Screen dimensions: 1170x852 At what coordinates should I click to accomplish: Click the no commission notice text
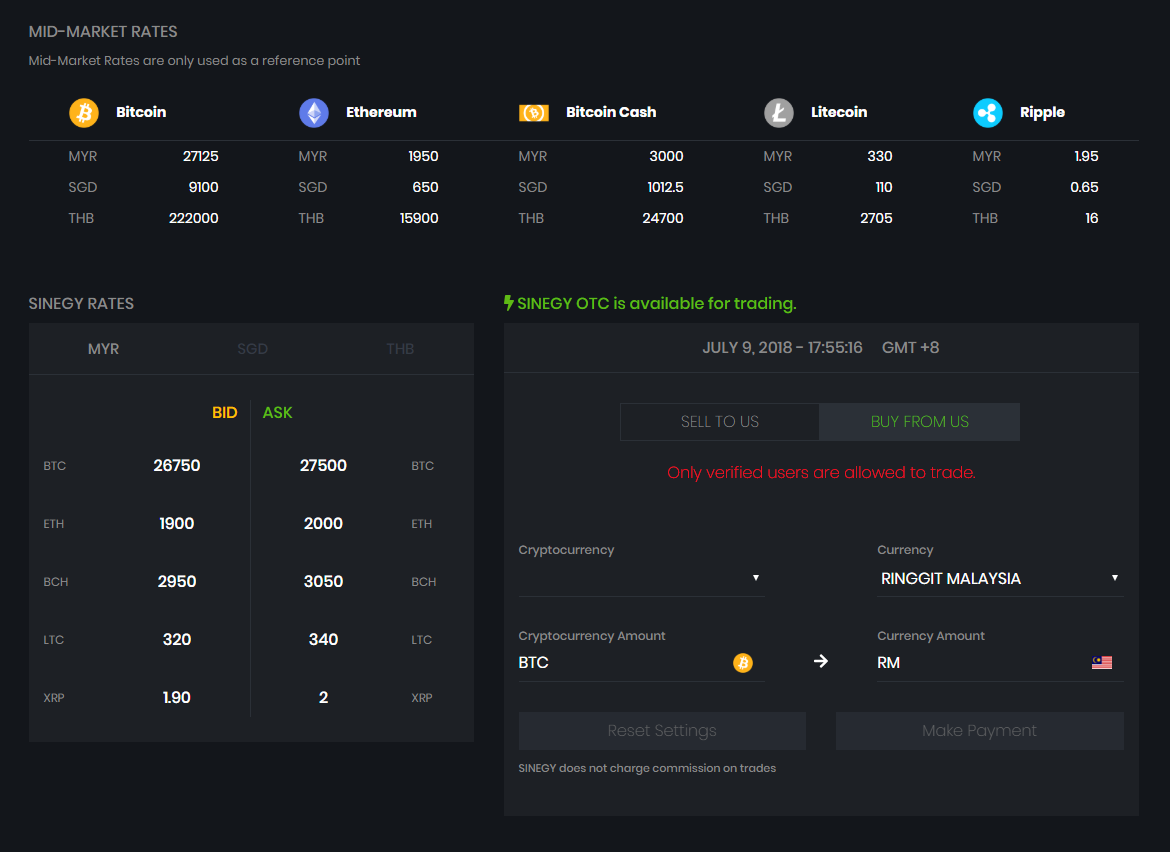coord(647,768)
